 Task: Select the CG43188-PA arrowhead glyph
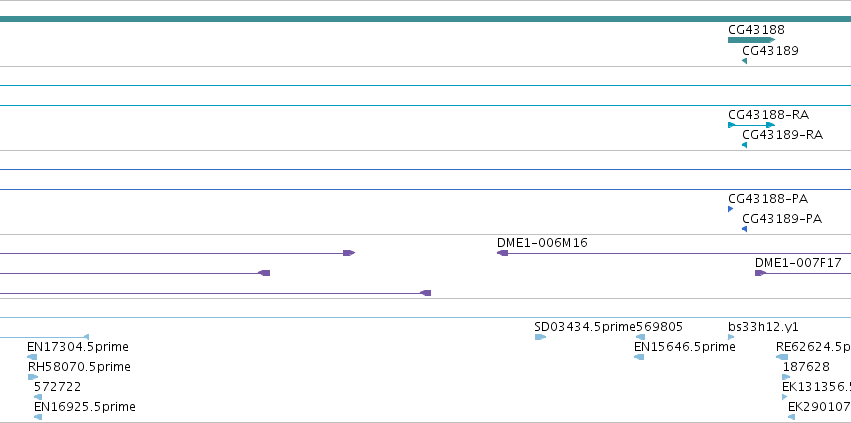click(731, 209)
